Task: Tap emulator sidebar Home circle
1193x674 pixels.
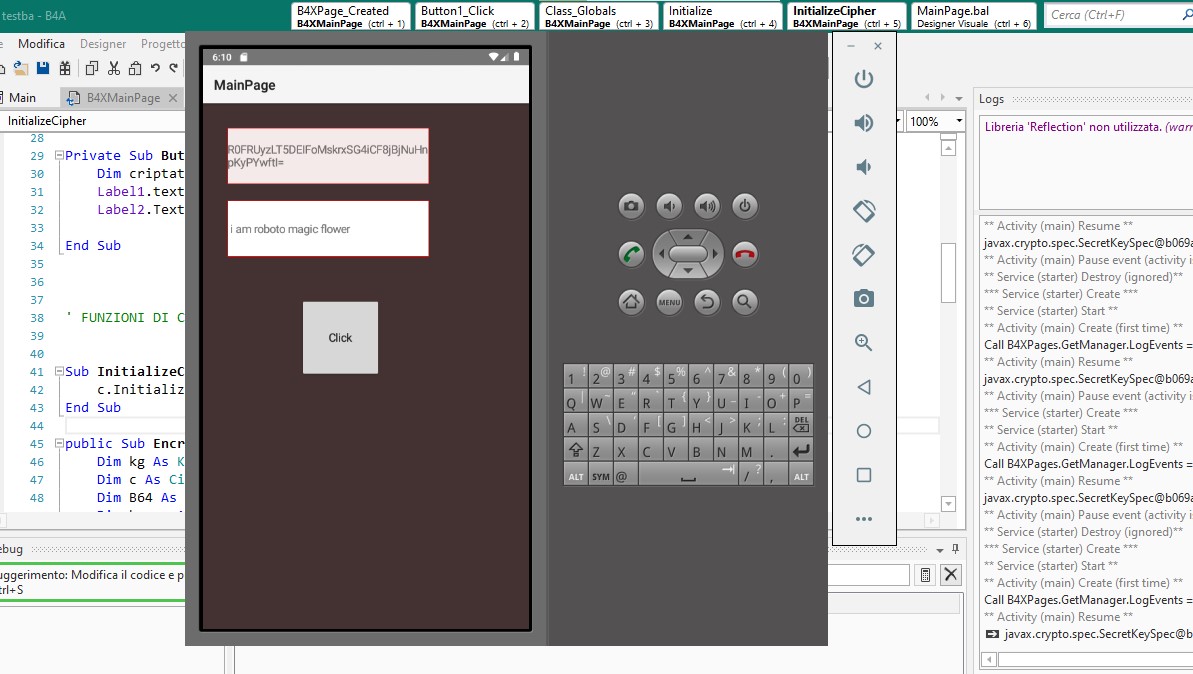Action: click(864, 431)
